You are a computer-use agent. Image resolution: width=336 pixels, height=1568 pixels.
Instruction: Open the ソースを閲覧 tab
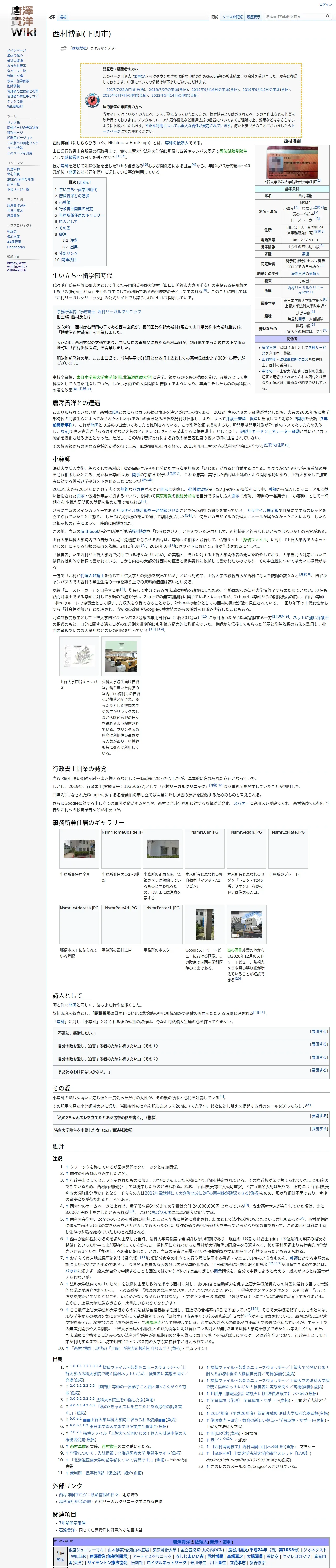pos(232,17)
